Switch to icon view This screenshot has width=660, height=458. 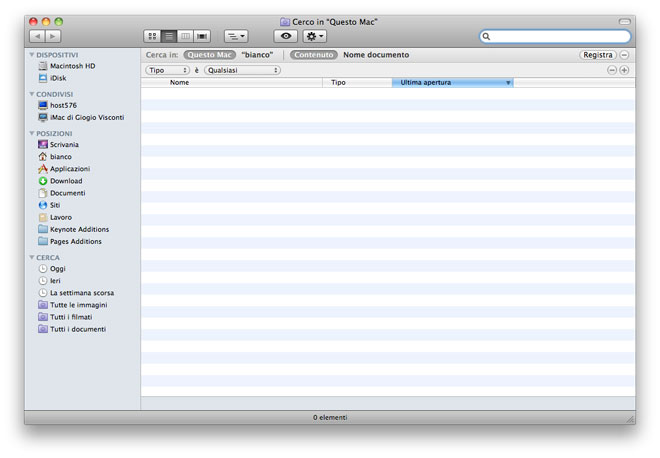[152, 36]
